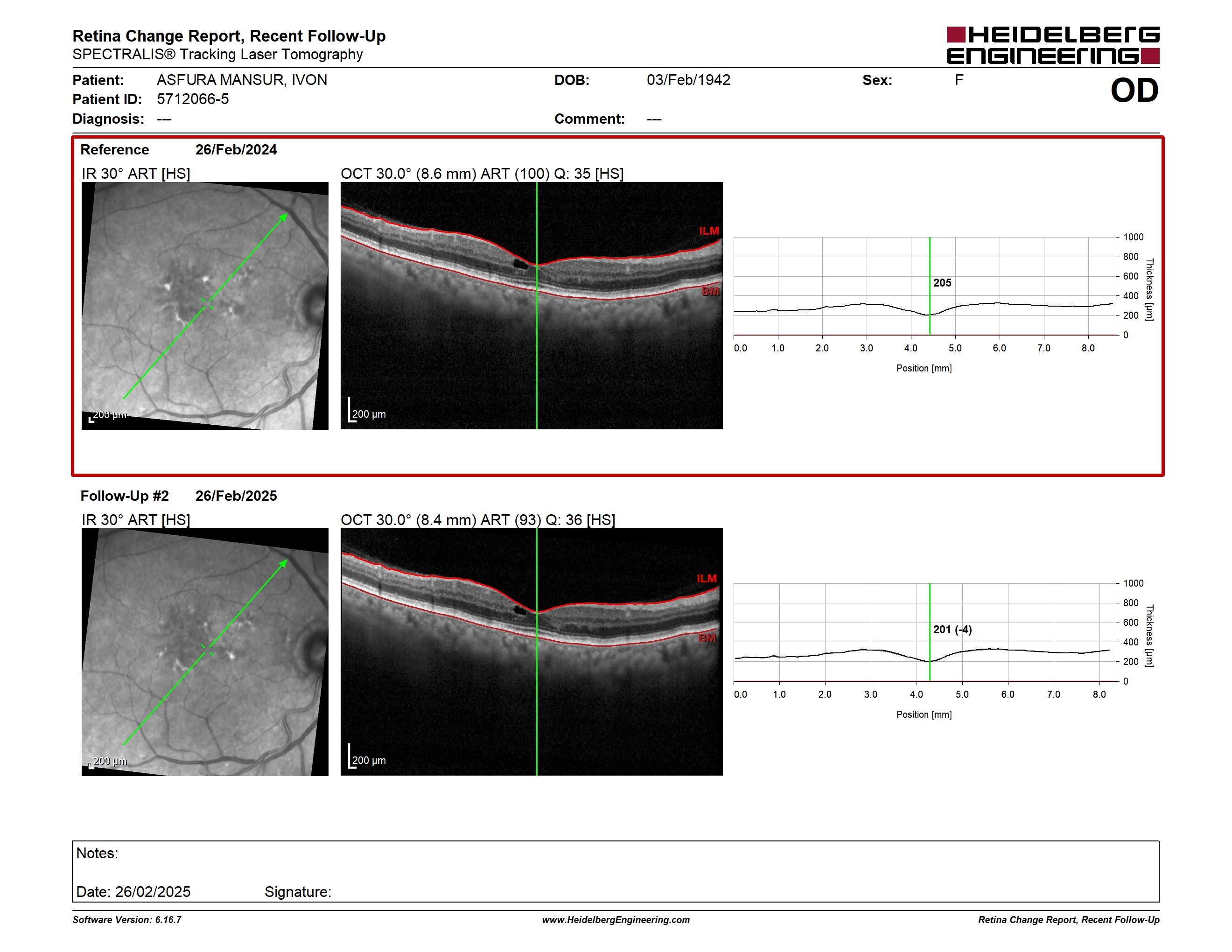Click the IR 30° ART [HS] label in Reference
The width and height of the screenshot is (1232, 952).
click(x=136, y=174)
